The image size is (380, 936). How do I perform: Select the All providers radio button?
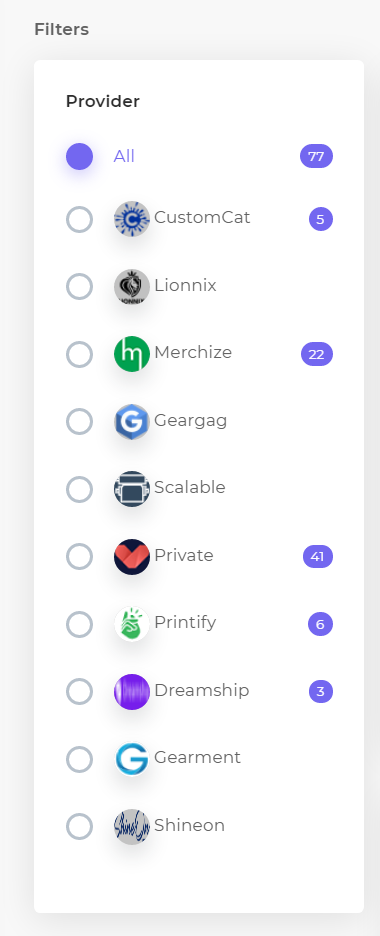(x=79, y=156)
